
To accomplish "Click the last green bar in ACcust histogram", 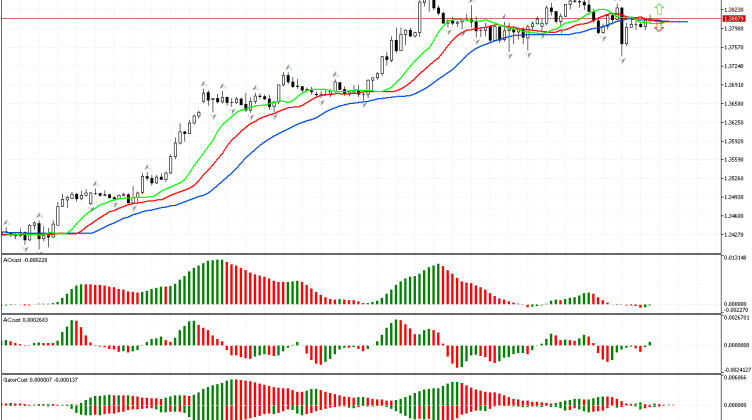I will click(x=649, y=344).
